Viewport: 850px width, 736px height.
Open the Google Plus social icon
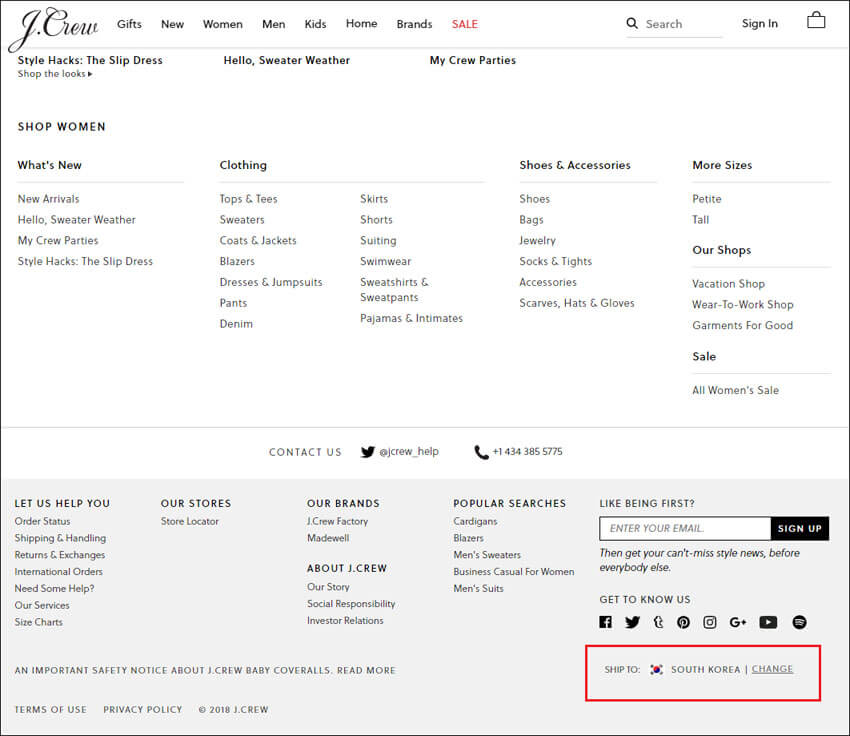(738, 622)
